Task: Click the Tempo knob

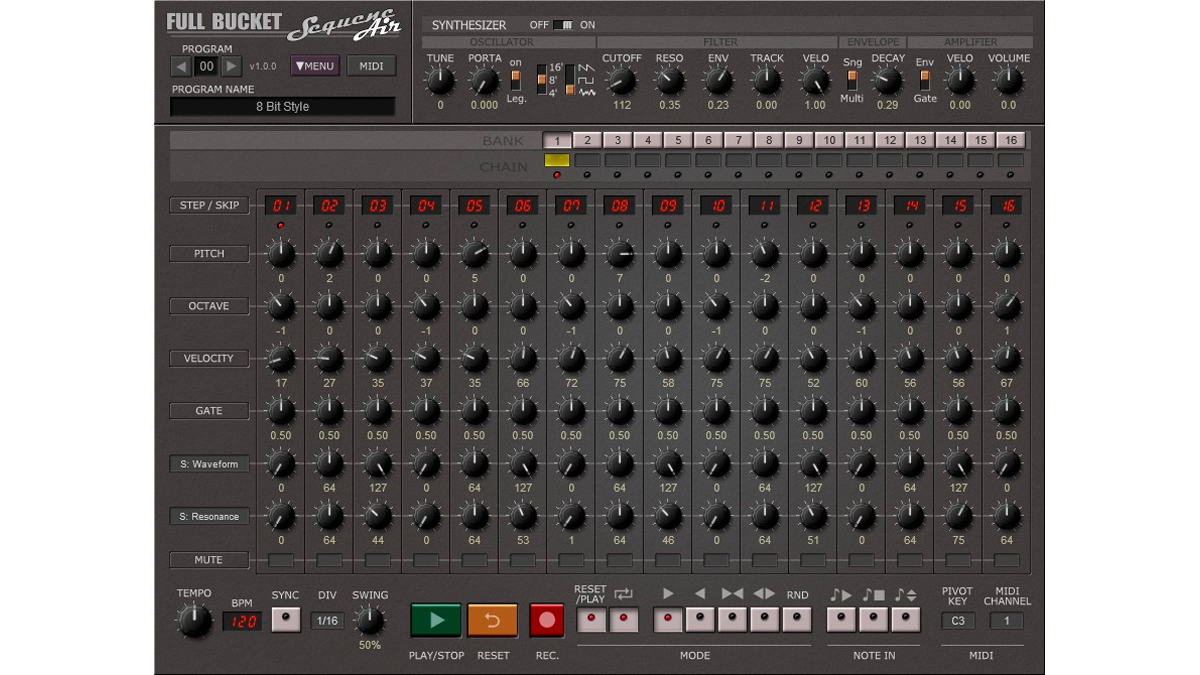Action: [x=194, y=621]
